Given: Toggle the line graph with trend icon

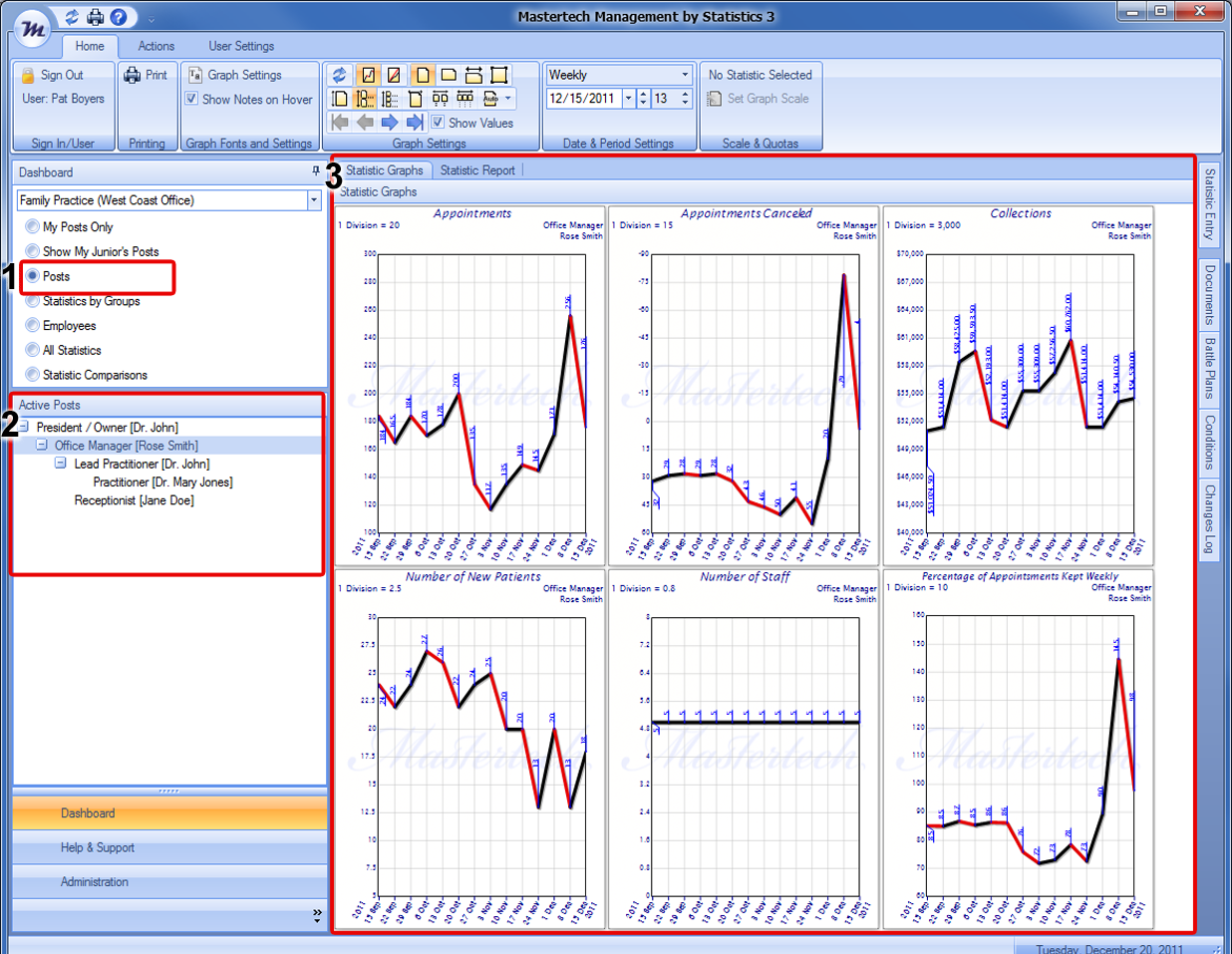Looking at the screenshot, I should point(369,75).
